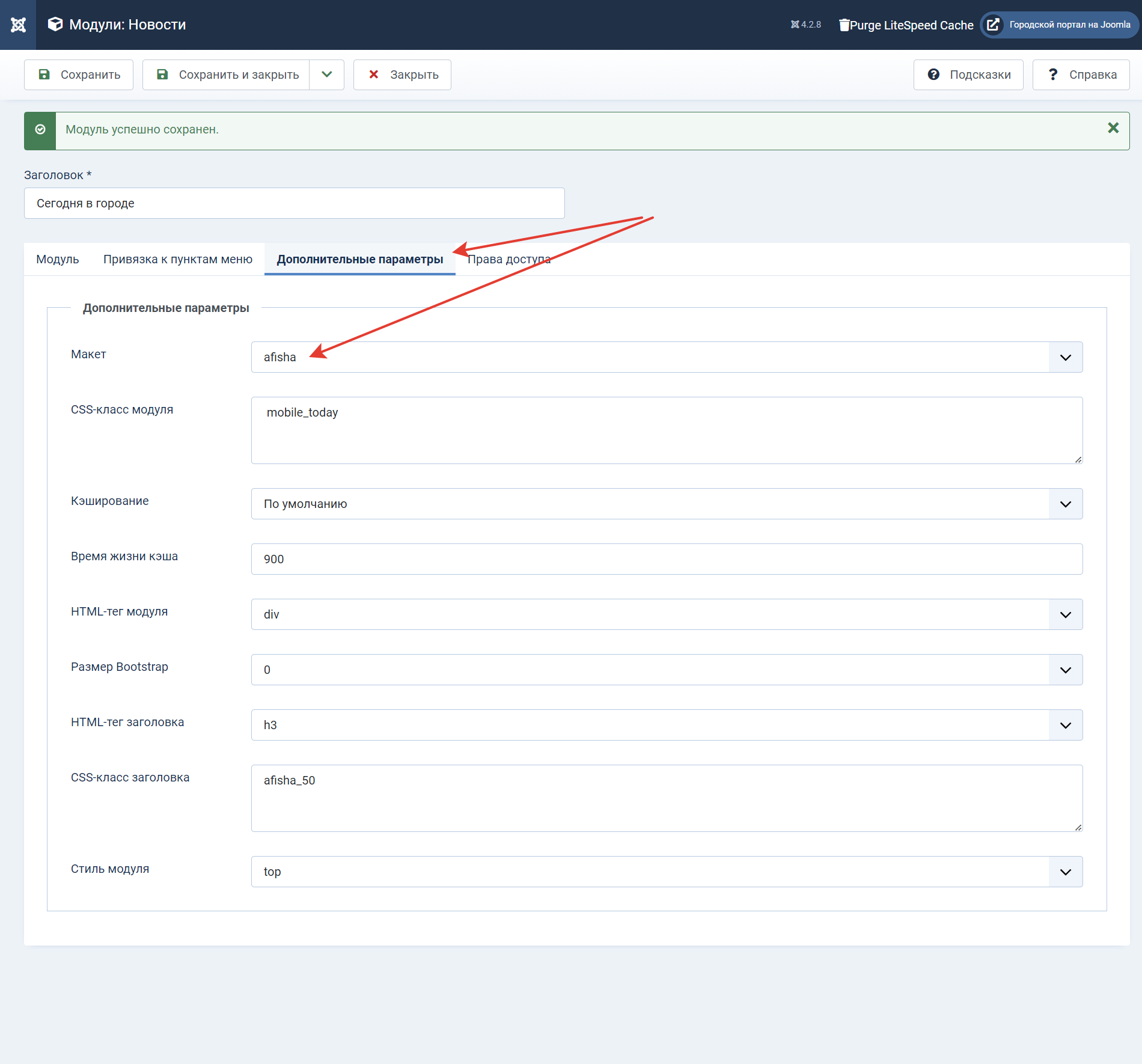The image size is (1142, 1064).
Task: Focus the Заголовок title input field
Action: click(294, 203)
